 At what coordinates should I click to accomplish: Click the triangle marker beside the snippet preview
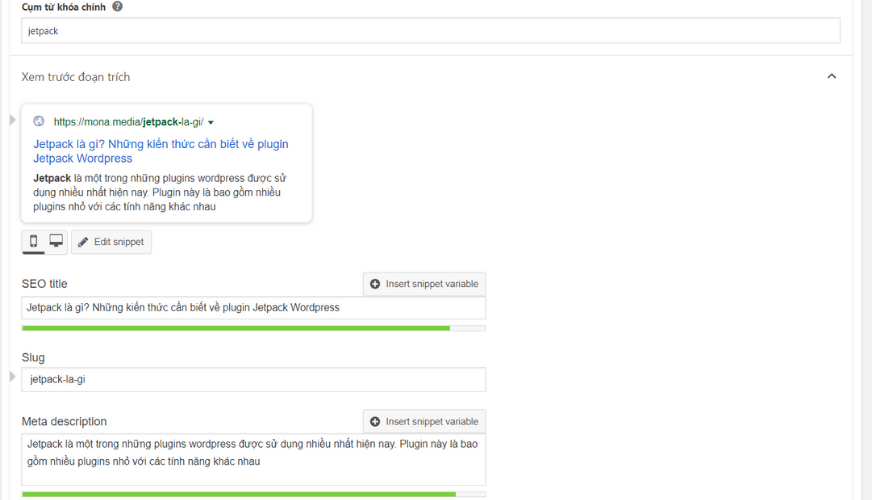[x=12, y=120]
